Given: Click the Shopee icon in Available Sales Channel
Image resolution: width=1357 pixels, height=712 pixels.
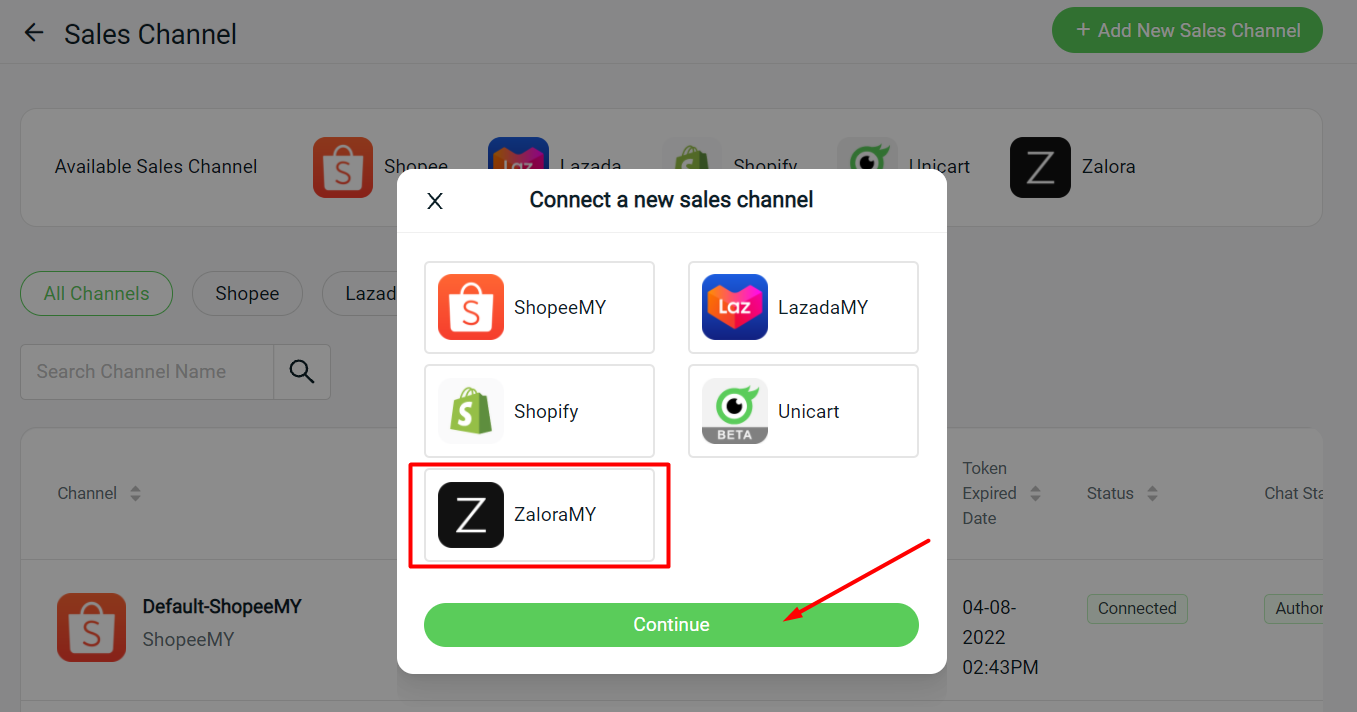Looking at the screenshot, I should (343, 167).
